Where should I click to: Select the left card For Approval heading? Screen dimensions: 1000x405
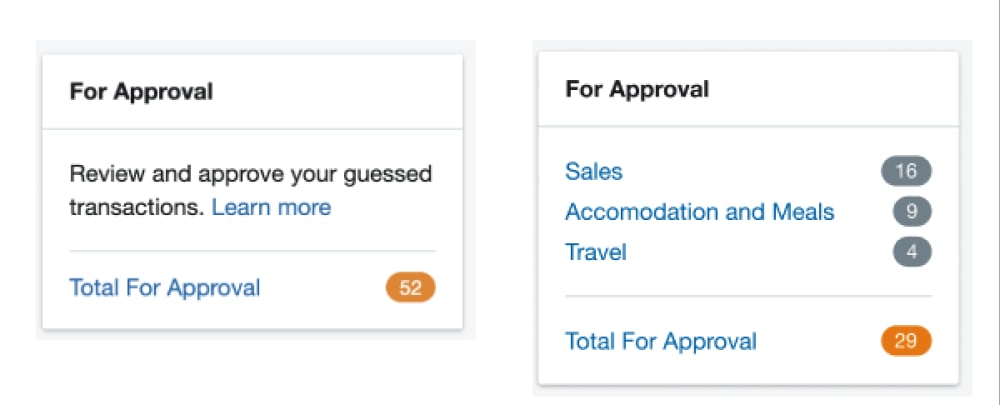click(x=141, y=92)
